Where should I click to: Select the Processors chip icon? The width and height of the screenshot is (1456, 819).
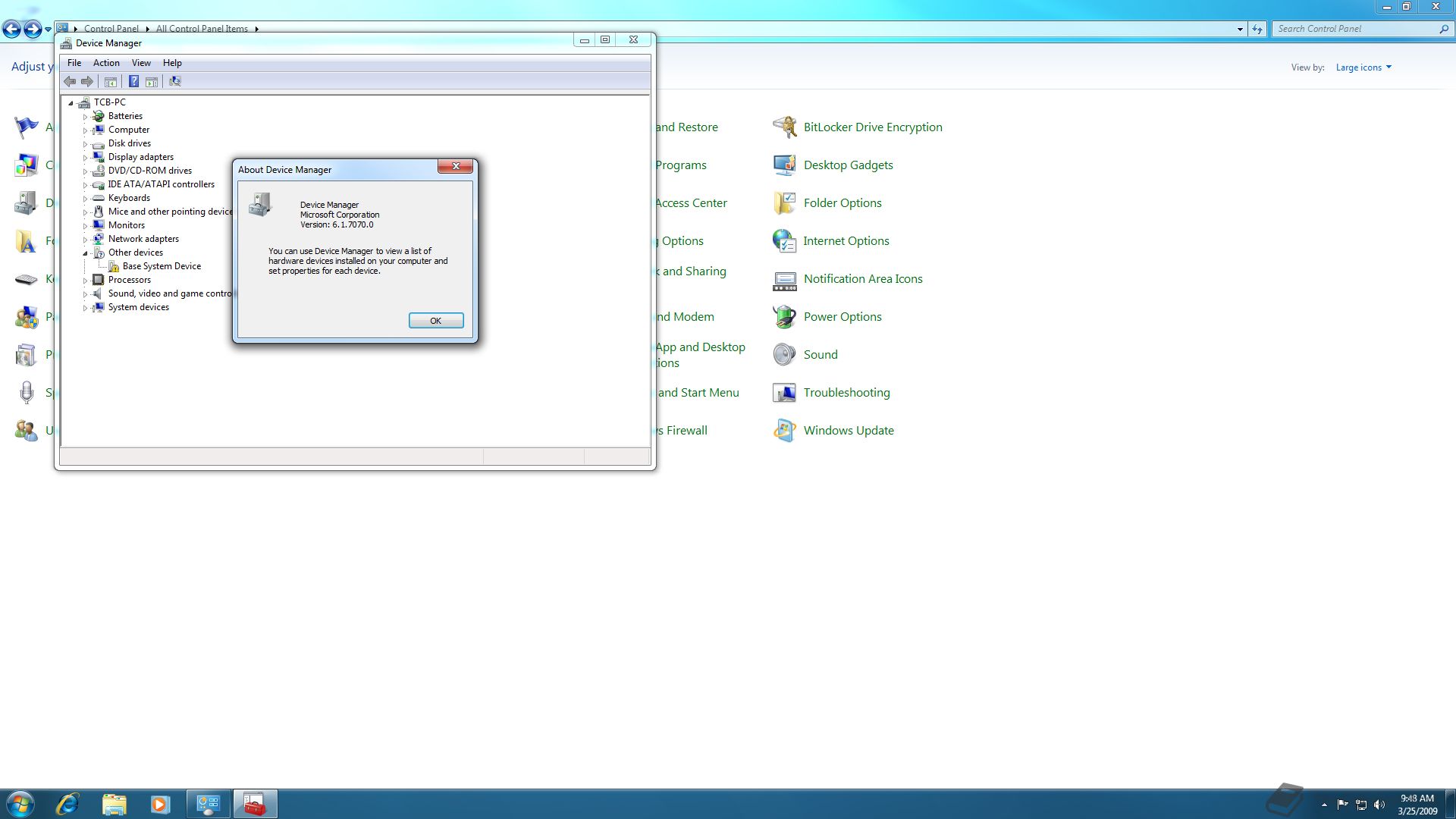coord(99,280)
